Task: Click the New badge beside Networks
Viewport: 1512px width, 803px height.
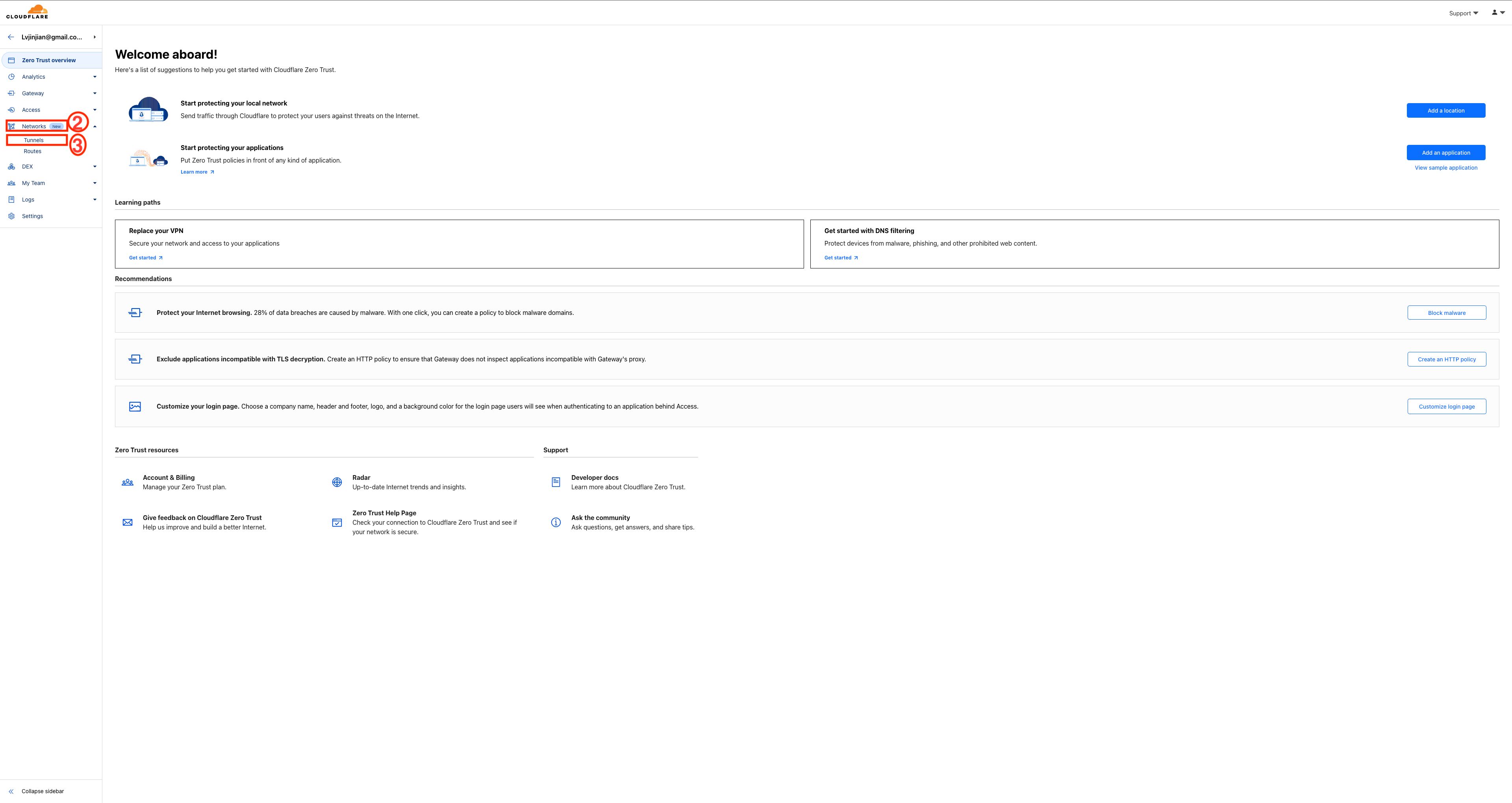Action: pyautogui.click(x=56, y=126)
